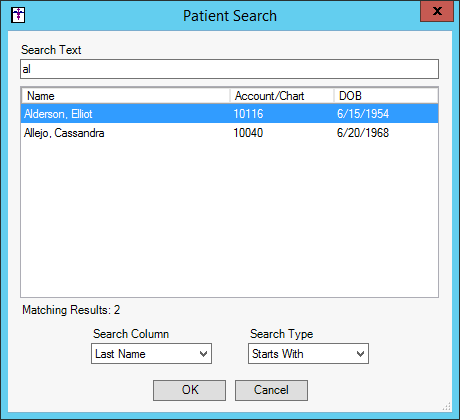
Task: Confirm selection with the OK button
Action: pos(189,390)
